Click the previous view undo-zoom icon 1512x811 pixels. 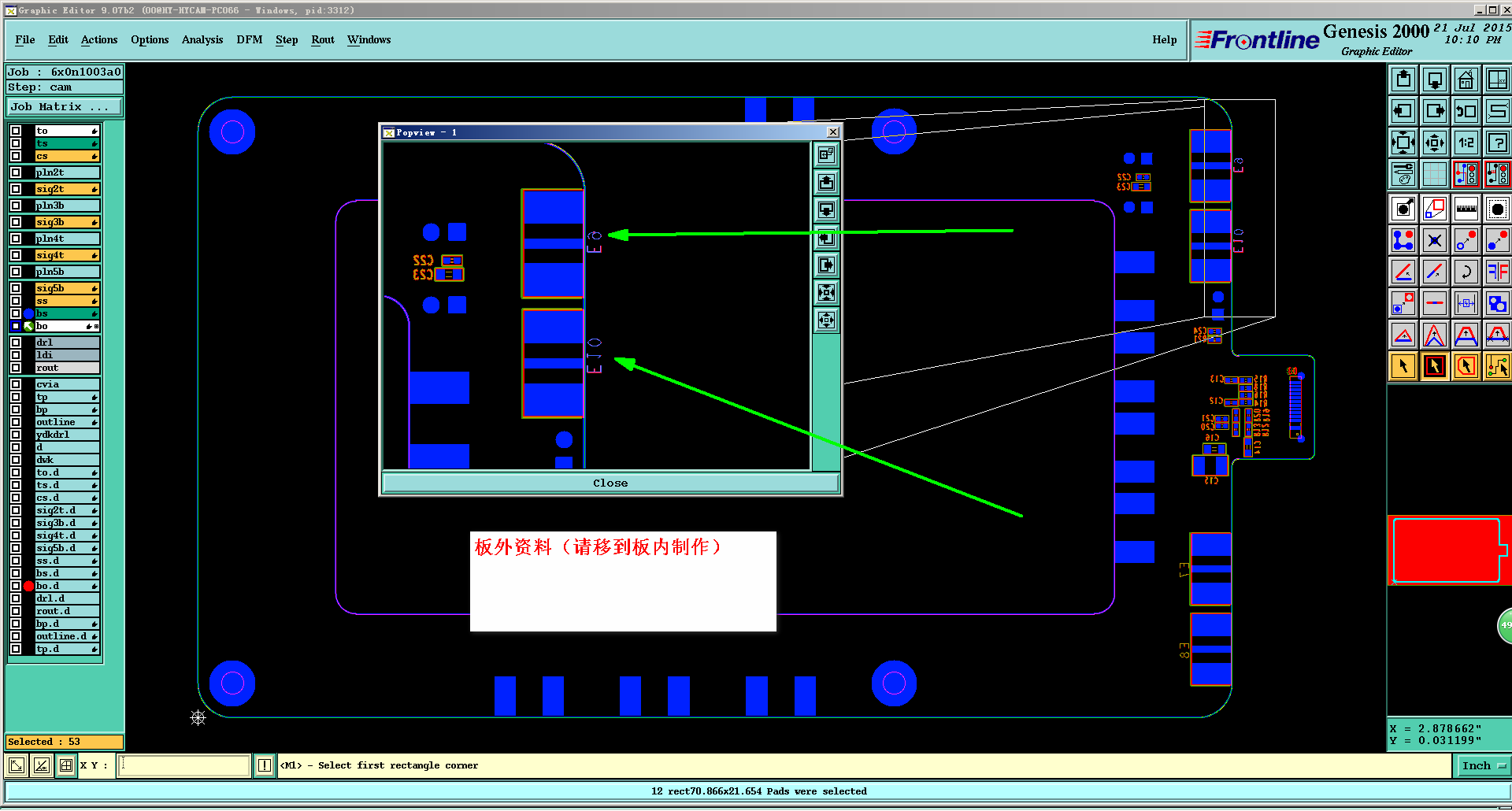click(1466, 111)
